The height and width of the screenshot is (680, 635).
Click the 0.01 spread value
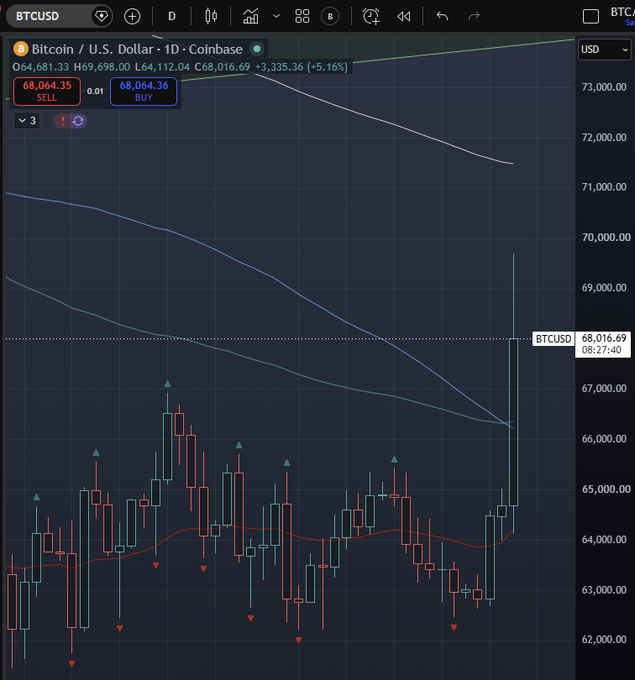[95, 91]
